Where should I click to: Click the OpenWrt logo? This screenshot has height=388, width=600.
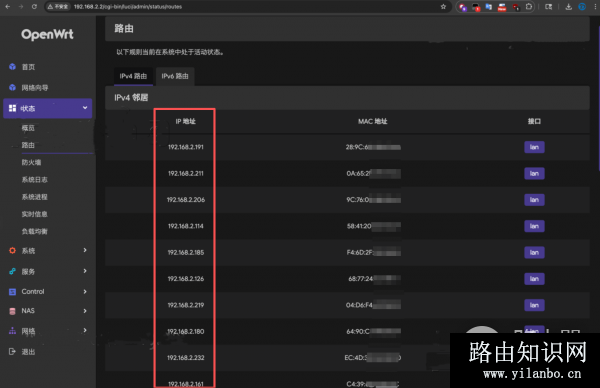(47, 34)
